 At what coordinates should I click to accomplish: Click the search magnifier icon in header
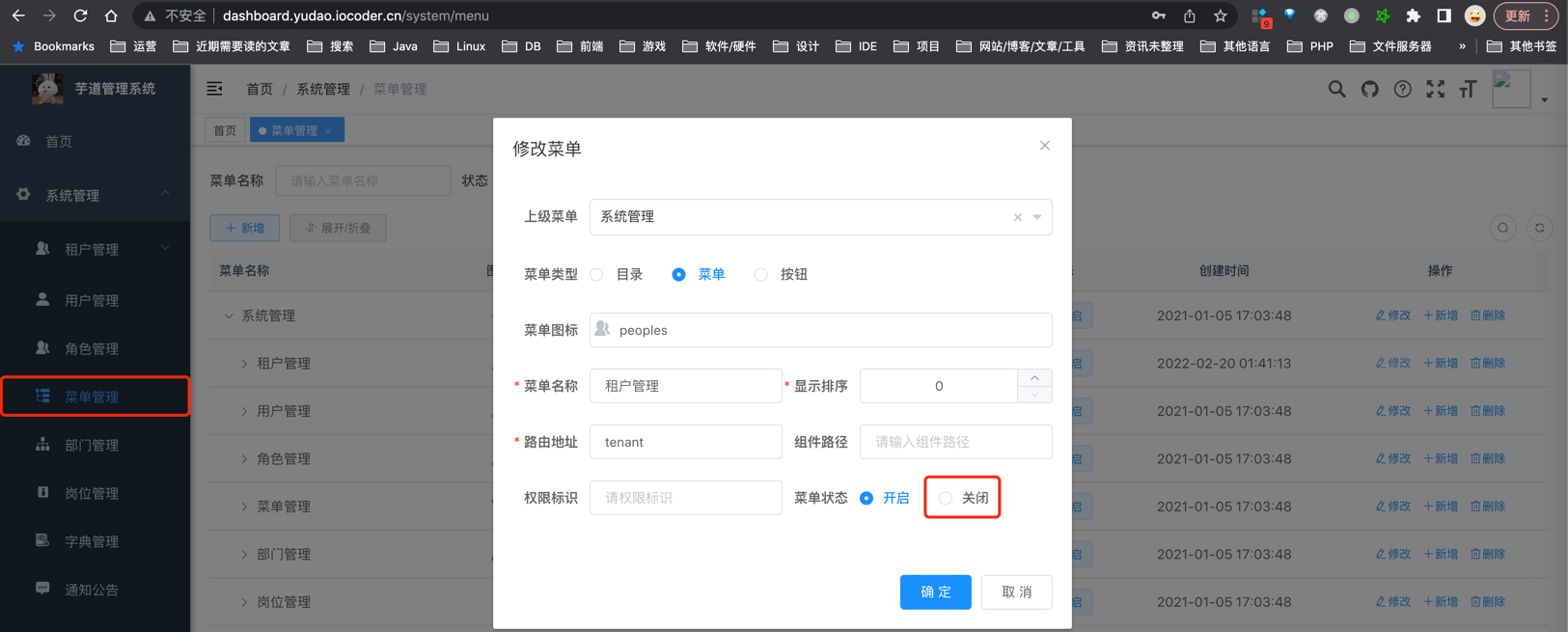[x=1336, y=90]
